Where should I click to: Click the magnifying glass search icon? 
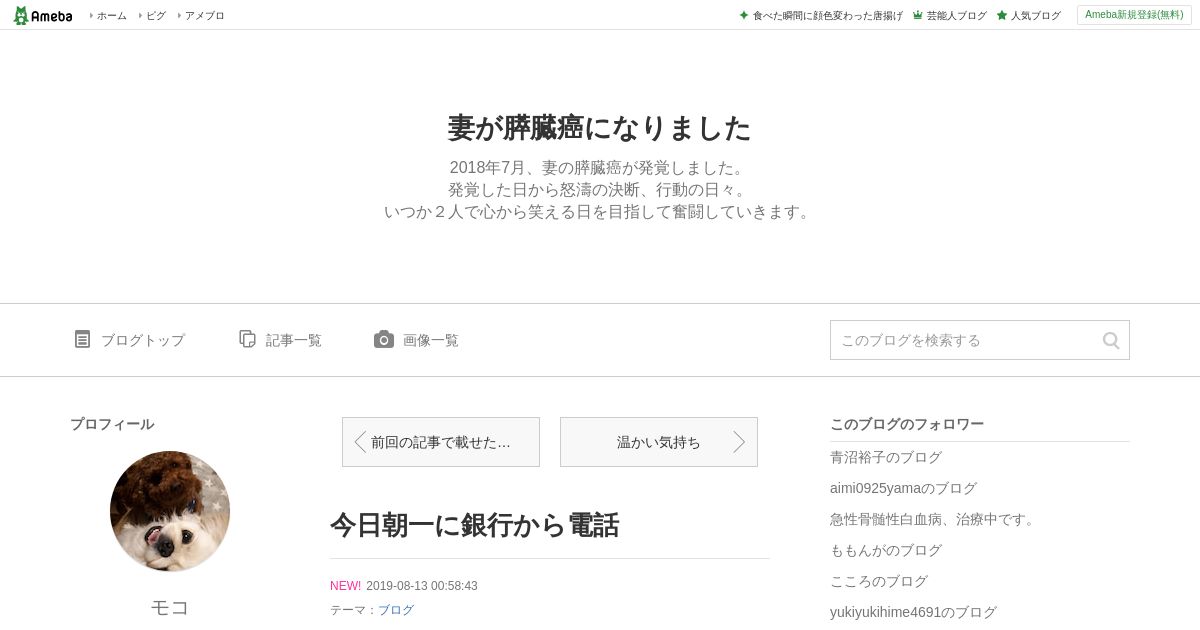click(x=1111, y=340)
